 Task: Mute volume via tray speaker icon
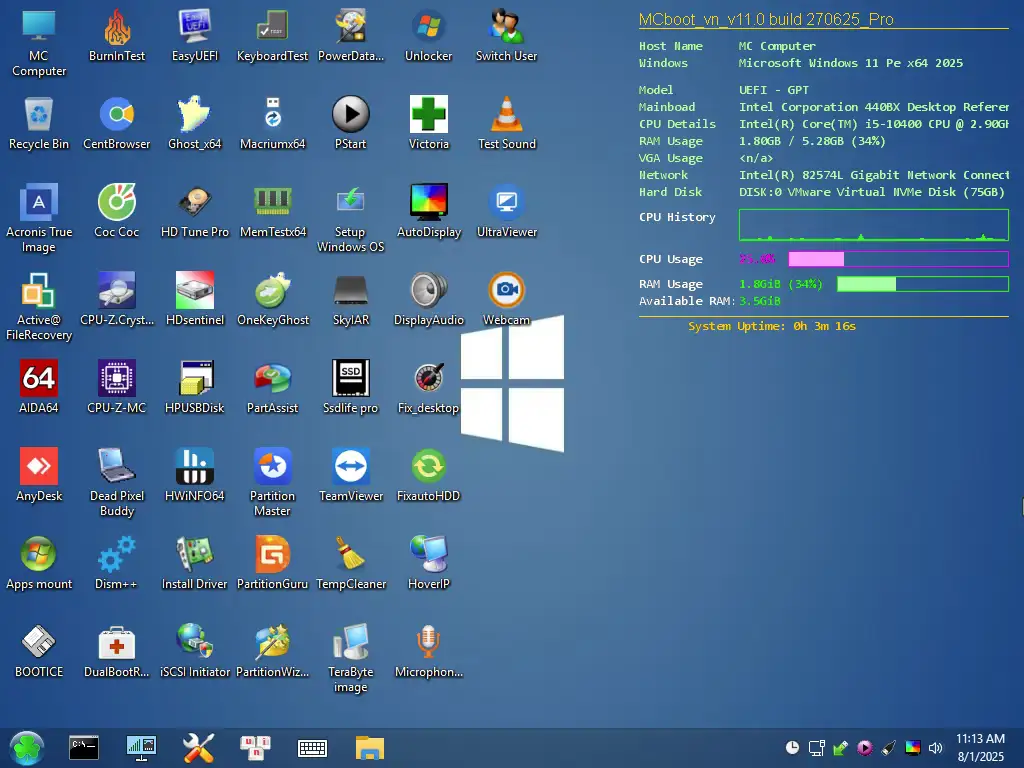tap(935, 747)
